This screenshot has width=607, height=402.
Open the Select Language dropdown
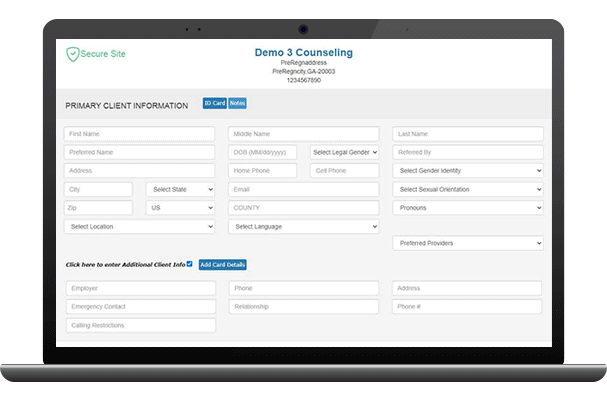303,227
